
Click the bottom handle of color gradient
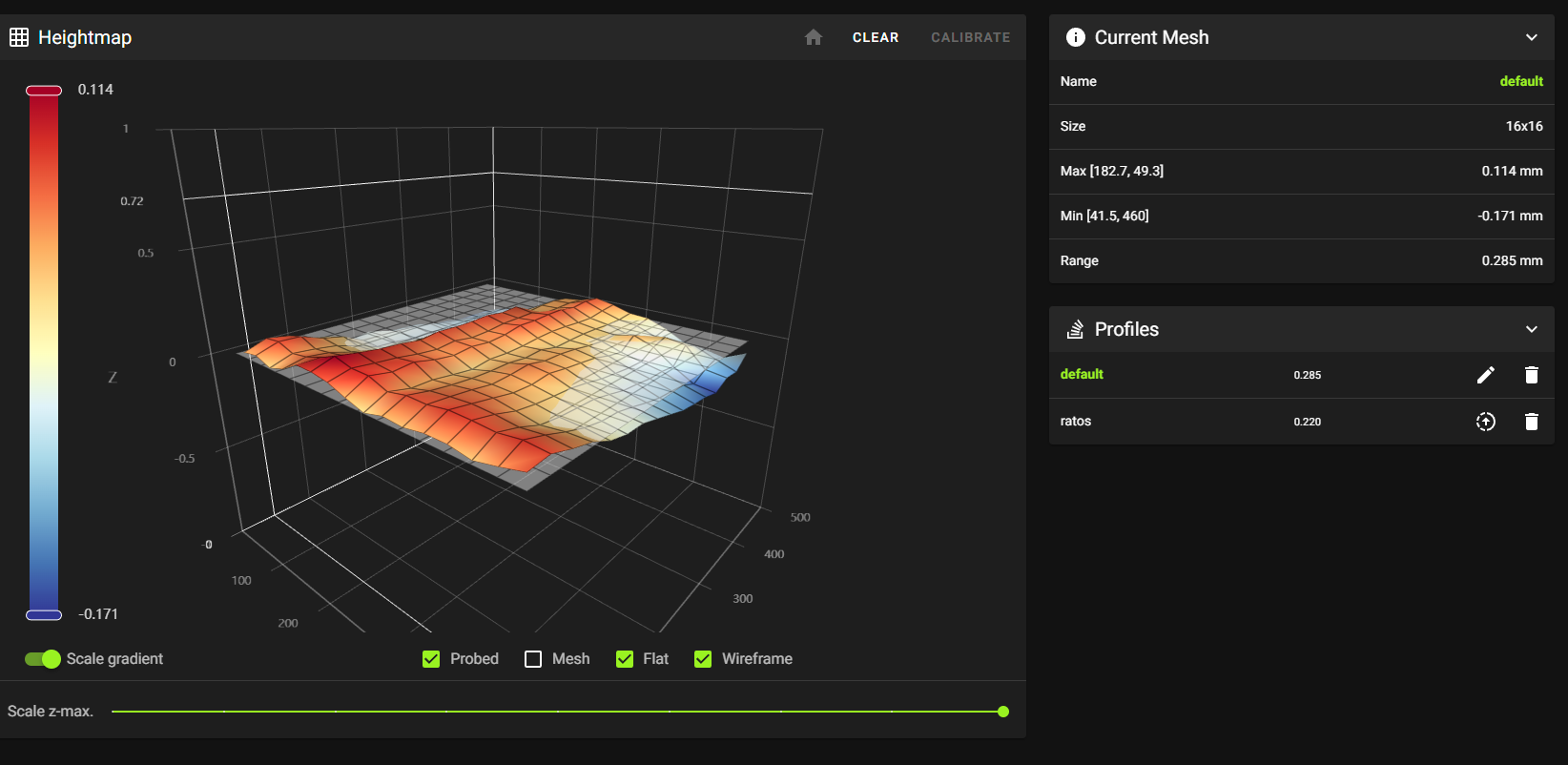click(x=44, y=615)
